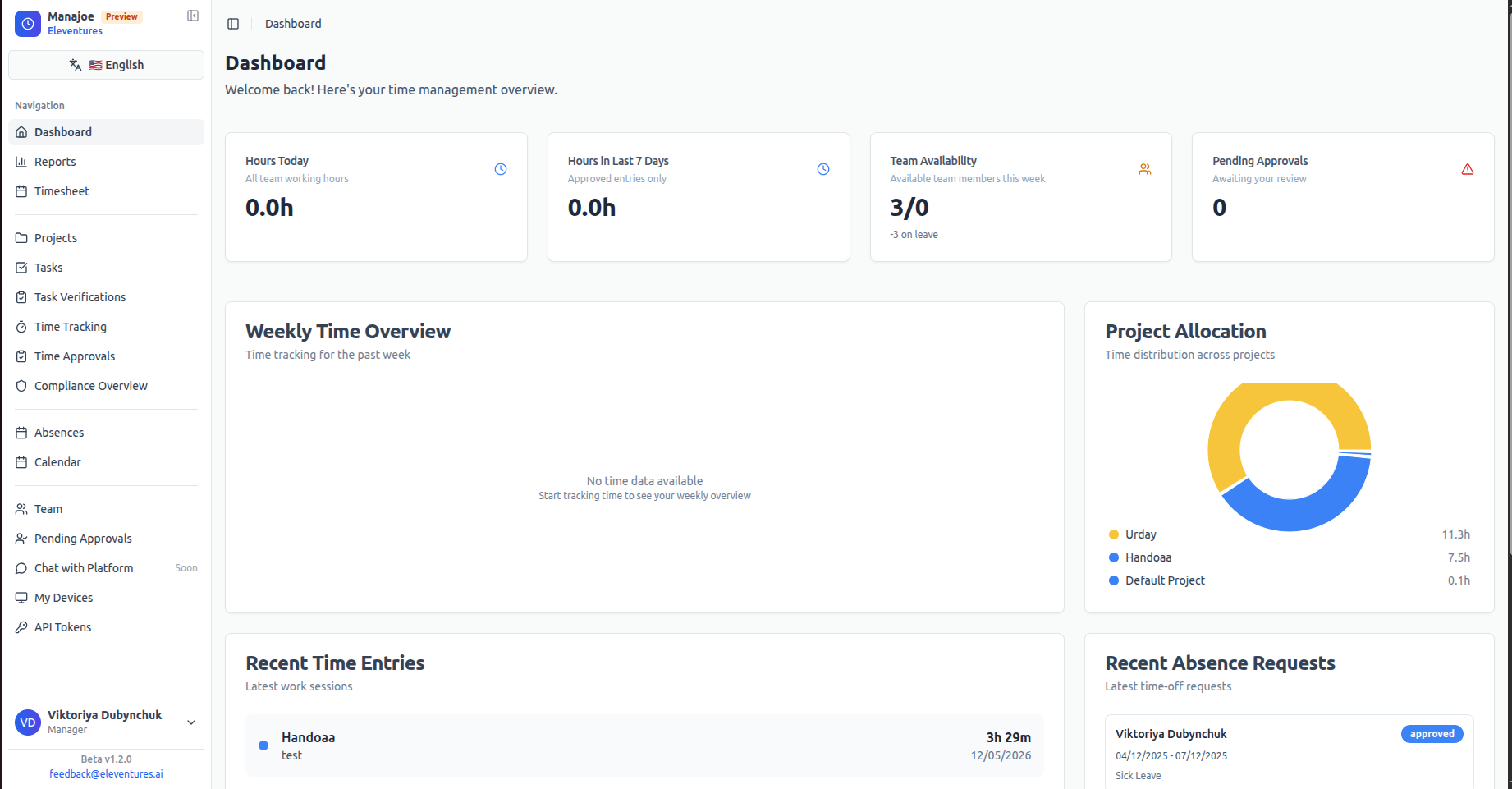The image size is (1512, 789).
Task: Click the API Tokens key icon
Action: coord(21,627)
